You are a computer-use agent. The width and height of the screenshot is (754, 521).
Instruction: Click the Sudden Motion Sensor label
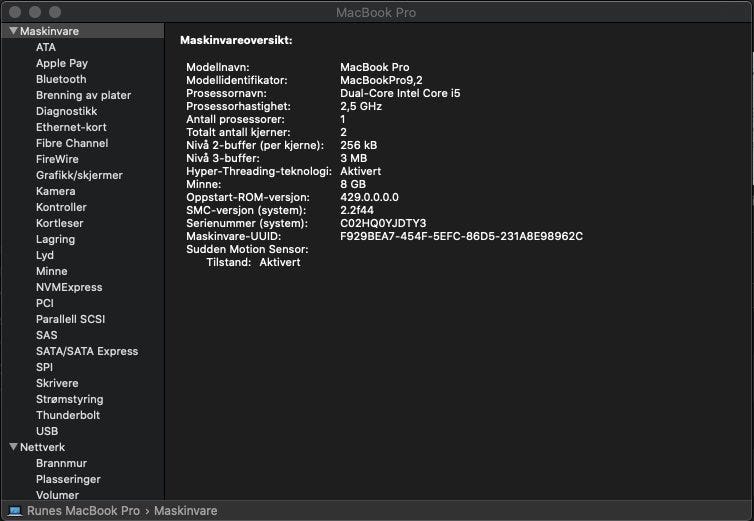coord(247,249)
